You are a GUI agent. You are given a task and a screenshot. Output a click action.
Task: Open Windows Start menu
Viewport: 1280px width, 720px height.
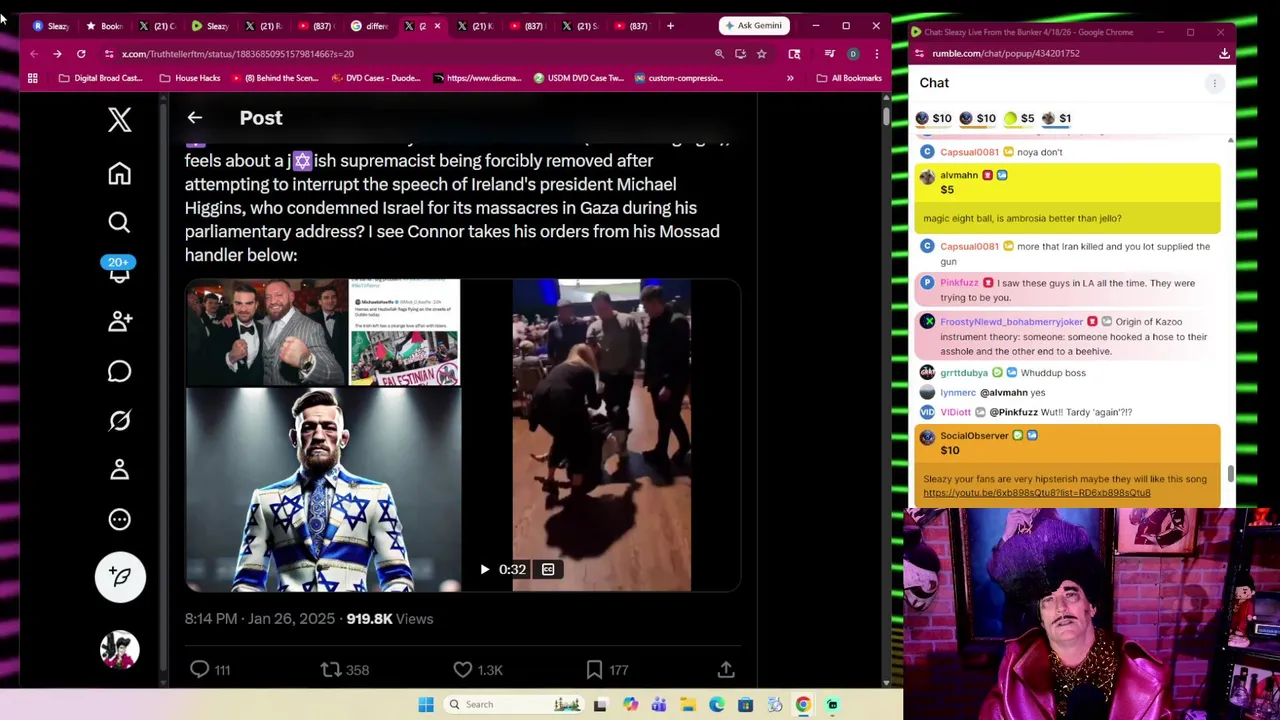coord(426,705)
